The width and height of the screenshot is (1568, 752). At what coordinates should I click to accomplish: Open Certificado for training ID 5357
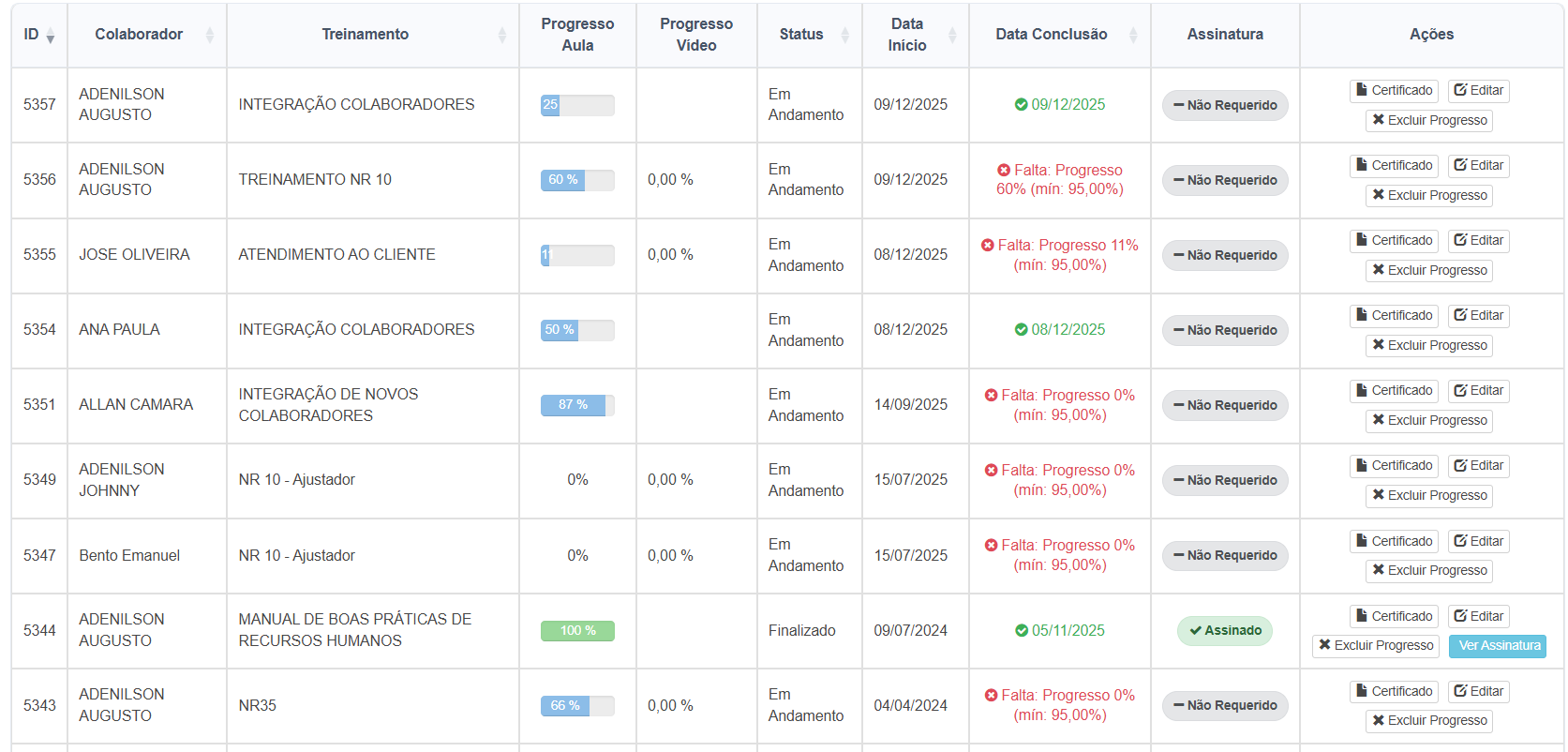pos(1395,91)
